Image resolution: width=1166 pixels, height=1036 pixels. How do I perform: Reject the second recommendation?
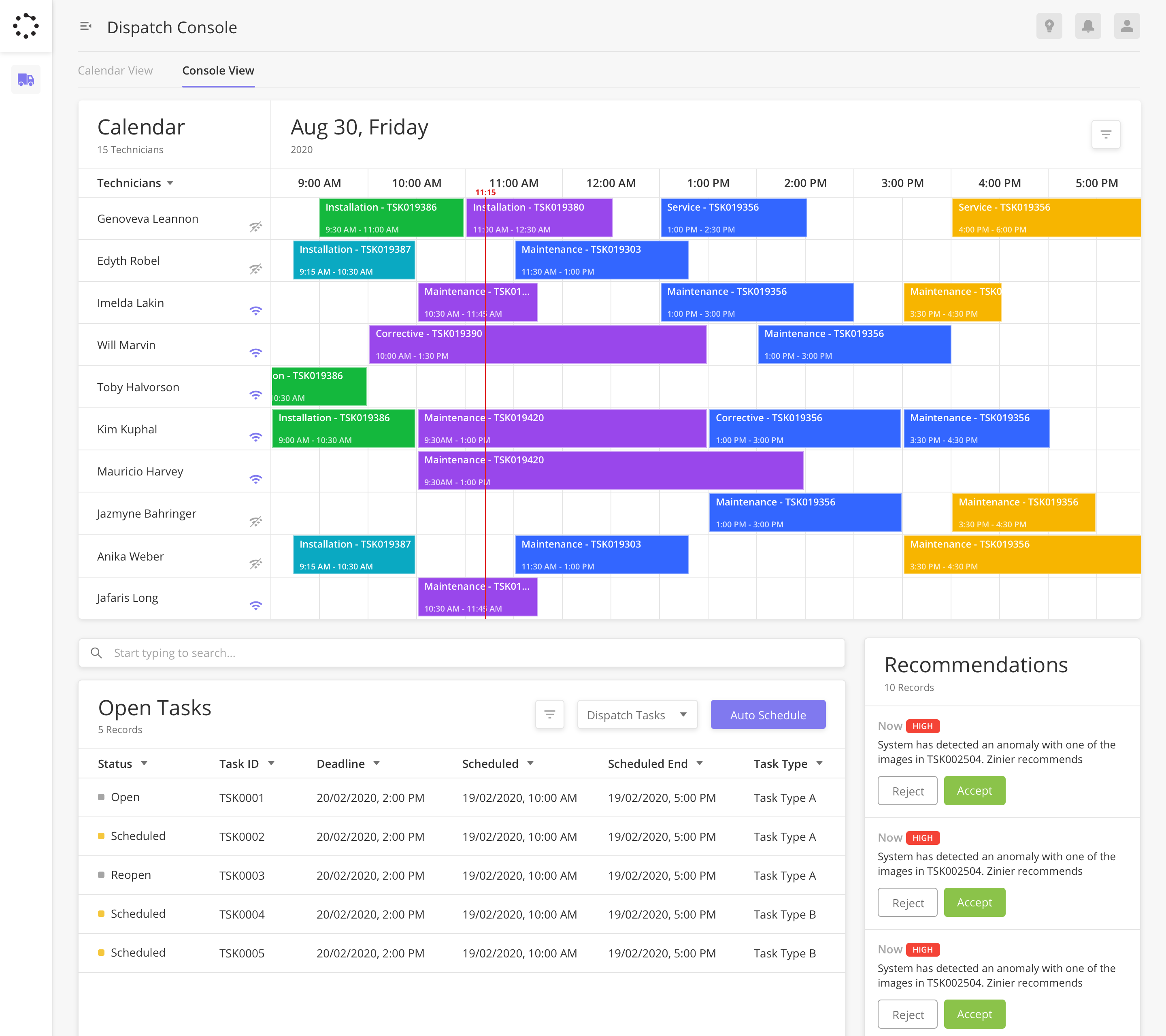point(908,902)
